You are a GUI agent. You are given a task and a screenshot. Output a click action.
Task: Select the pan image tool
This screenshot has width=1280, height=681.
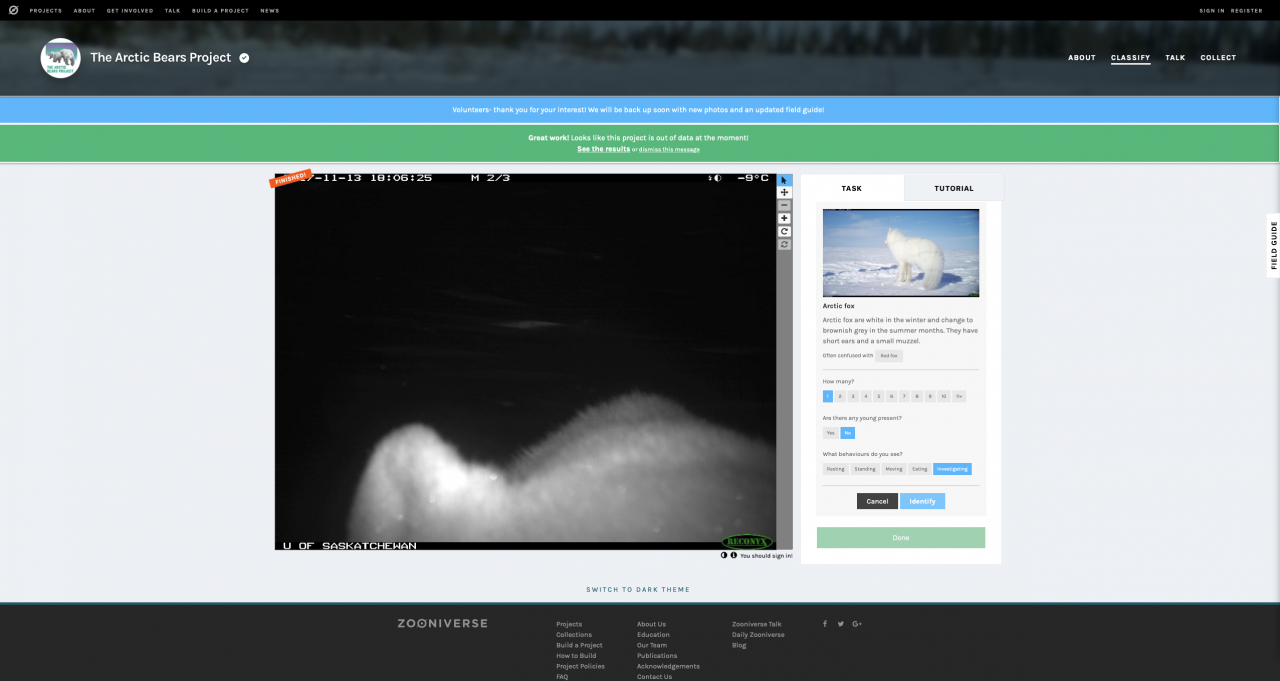(785, 192)
